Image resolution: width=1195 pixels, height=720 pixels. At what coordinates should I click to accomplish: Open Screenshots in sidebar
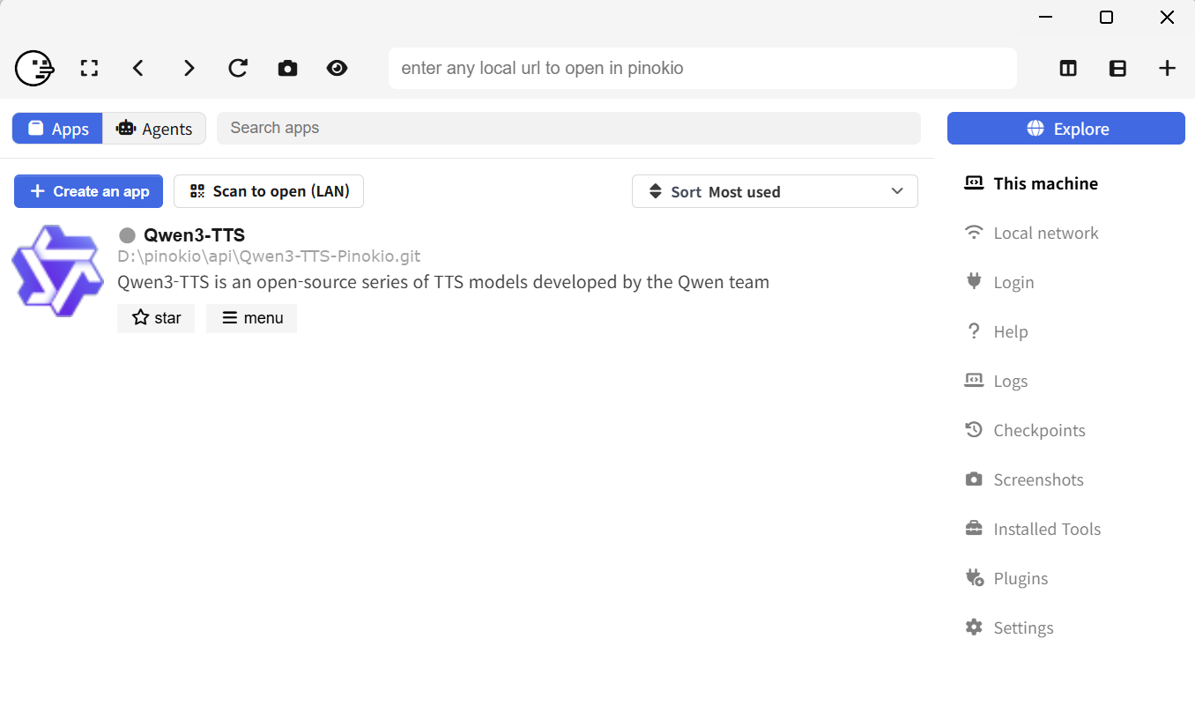1024,480
